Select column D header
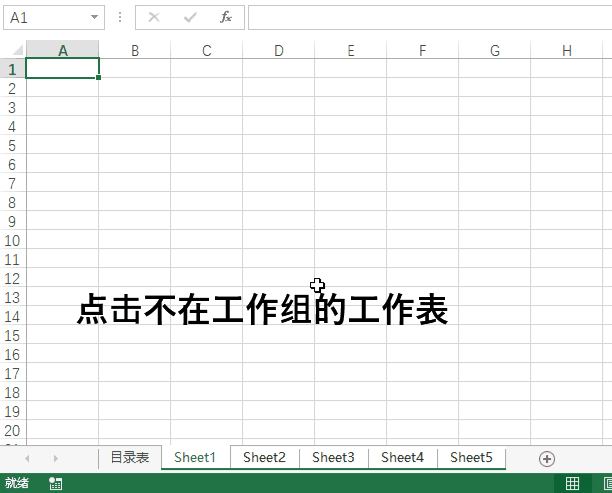Screen dimensions: 612x493 [279, 50]
